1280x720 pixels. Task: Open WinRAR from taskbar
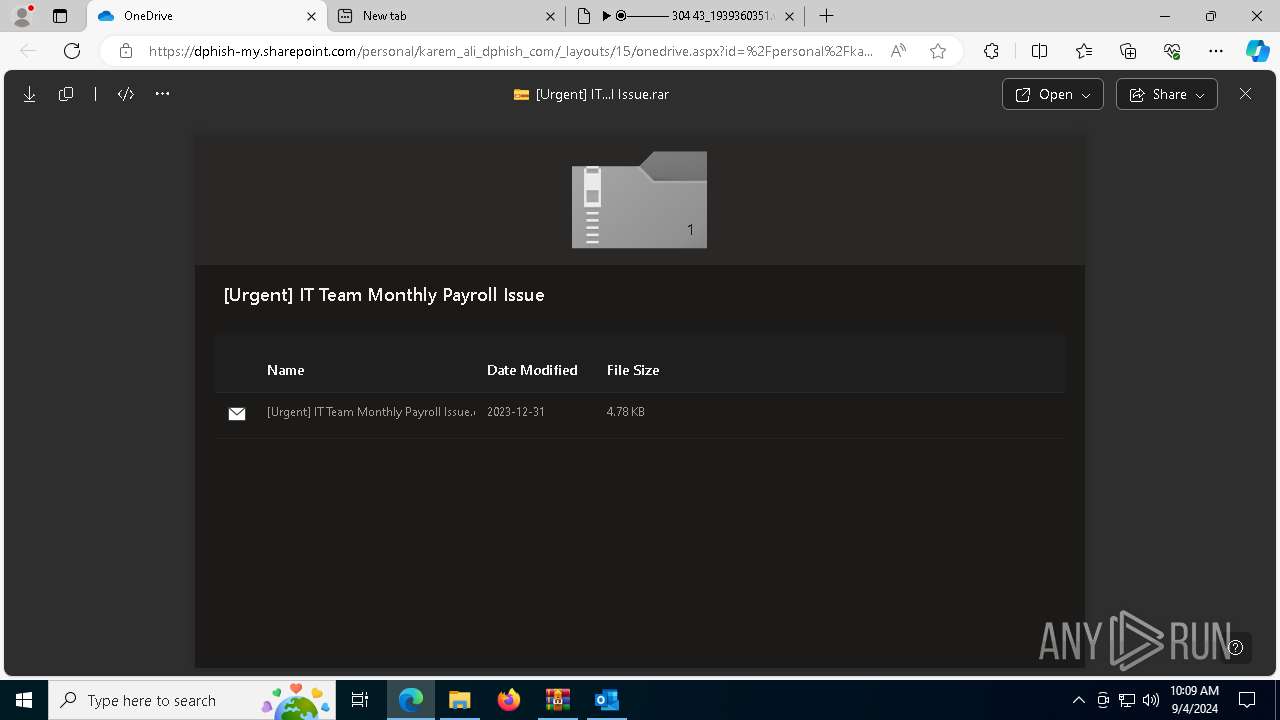pyautogui.click(x=558, y=700)
